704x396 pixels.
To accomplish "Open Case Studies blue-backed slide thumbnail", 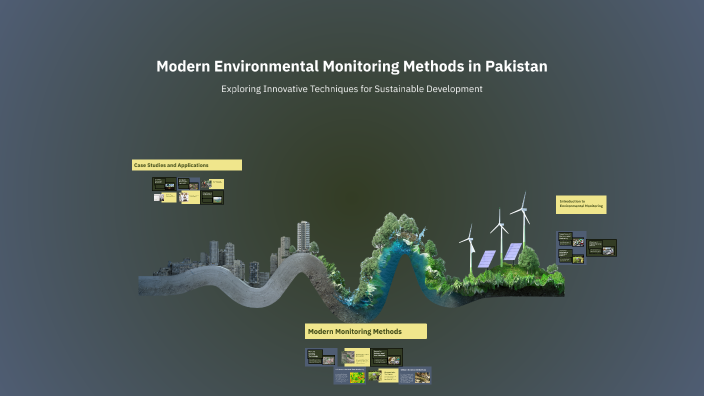I will tap(189, 184).
